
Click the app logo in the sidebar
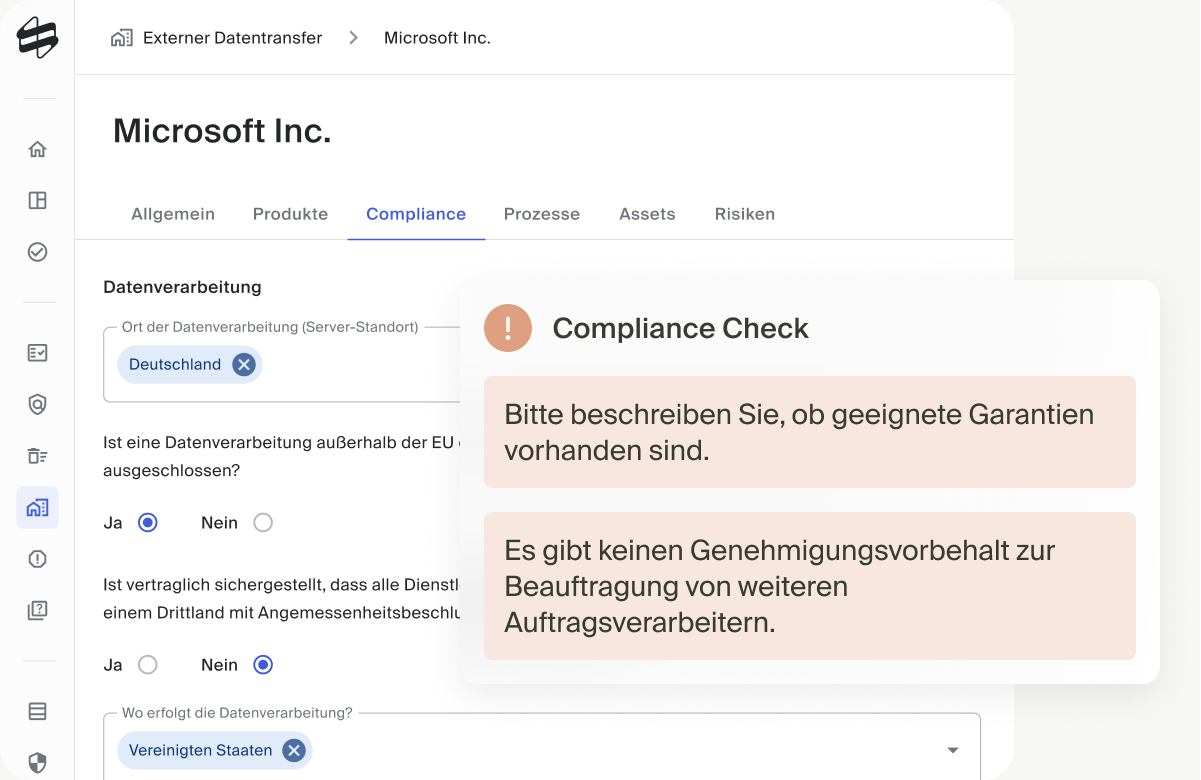[x=37, y=38]
